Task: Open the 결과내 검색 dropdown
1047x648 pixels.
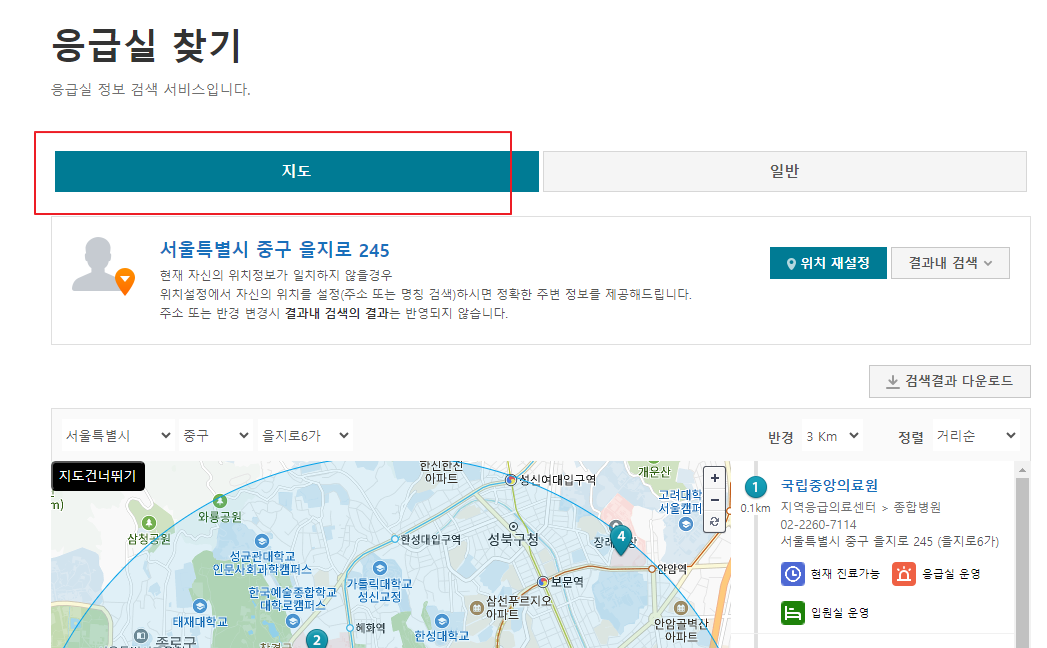Action: point(950,263)
